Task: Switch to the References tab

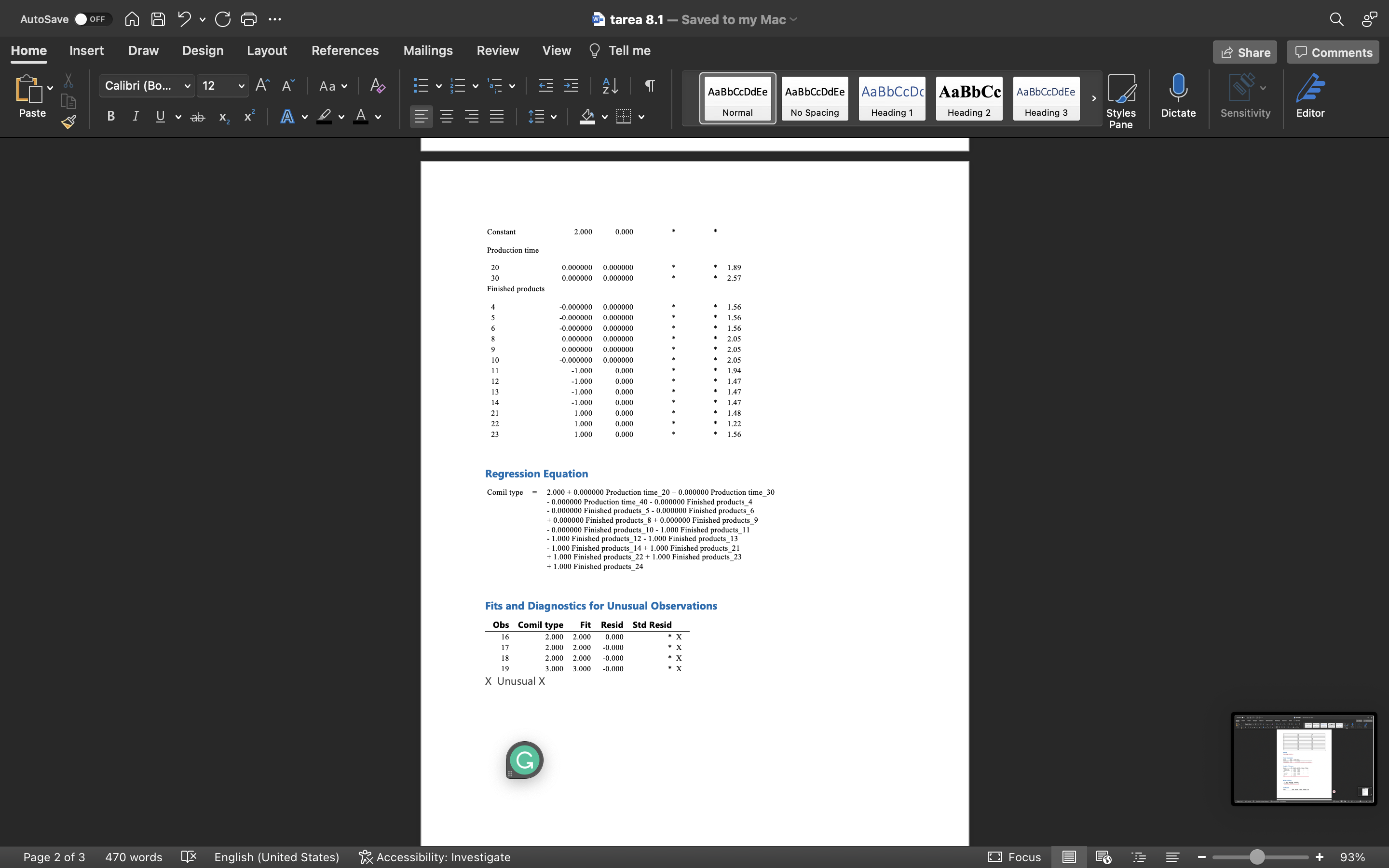Action: pos(345,51)
